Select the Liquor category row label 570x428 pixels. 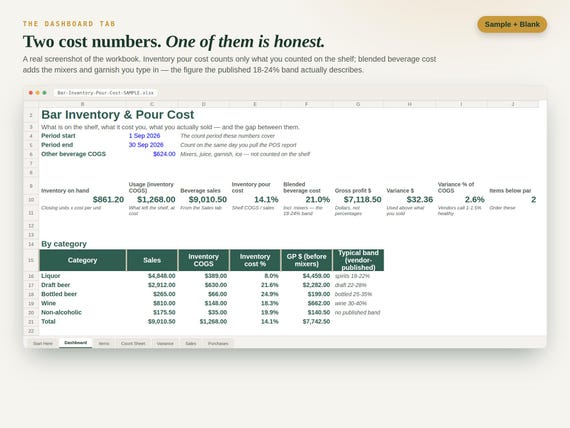pyautogui.click(x=51, y=276)
